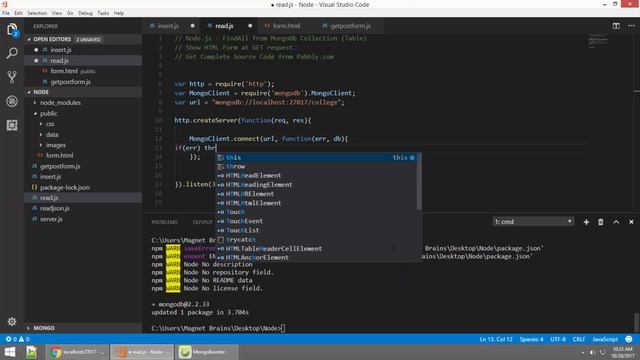Viewport: 640px width, 360px height.
Task: Click the unsaved dot on insert.js tab
Action: 192,26
